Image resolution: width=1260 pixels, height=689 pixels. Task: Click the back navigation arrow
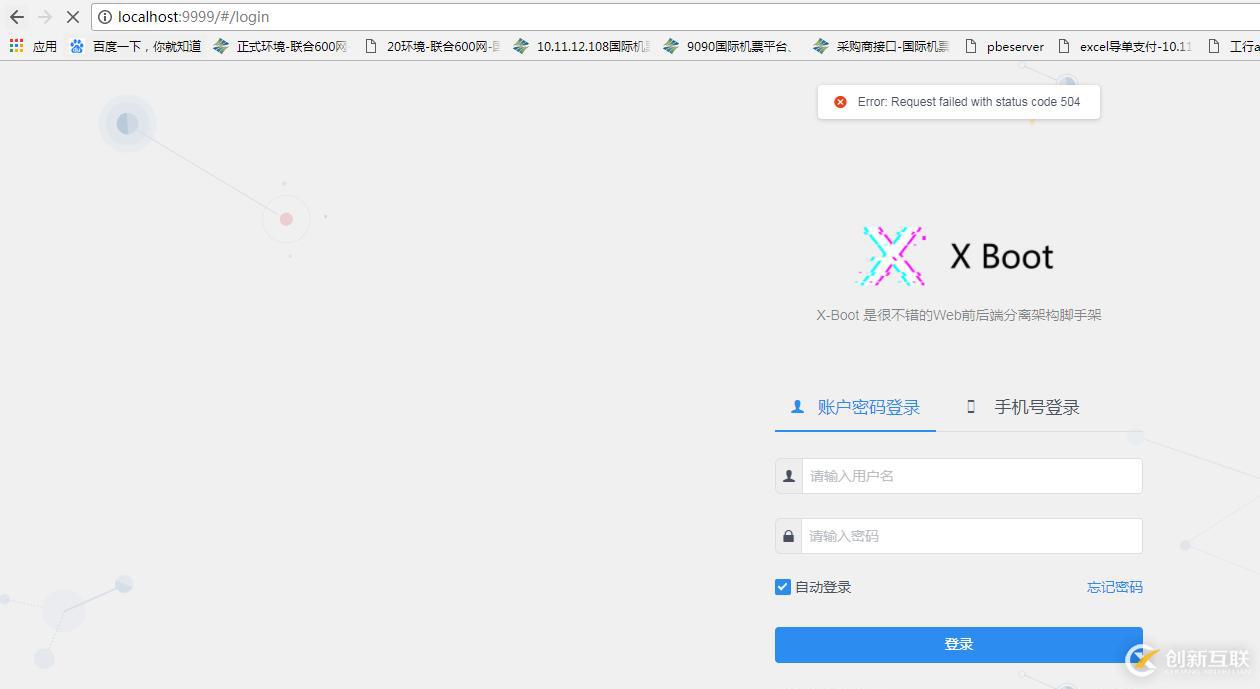point(15,16)
